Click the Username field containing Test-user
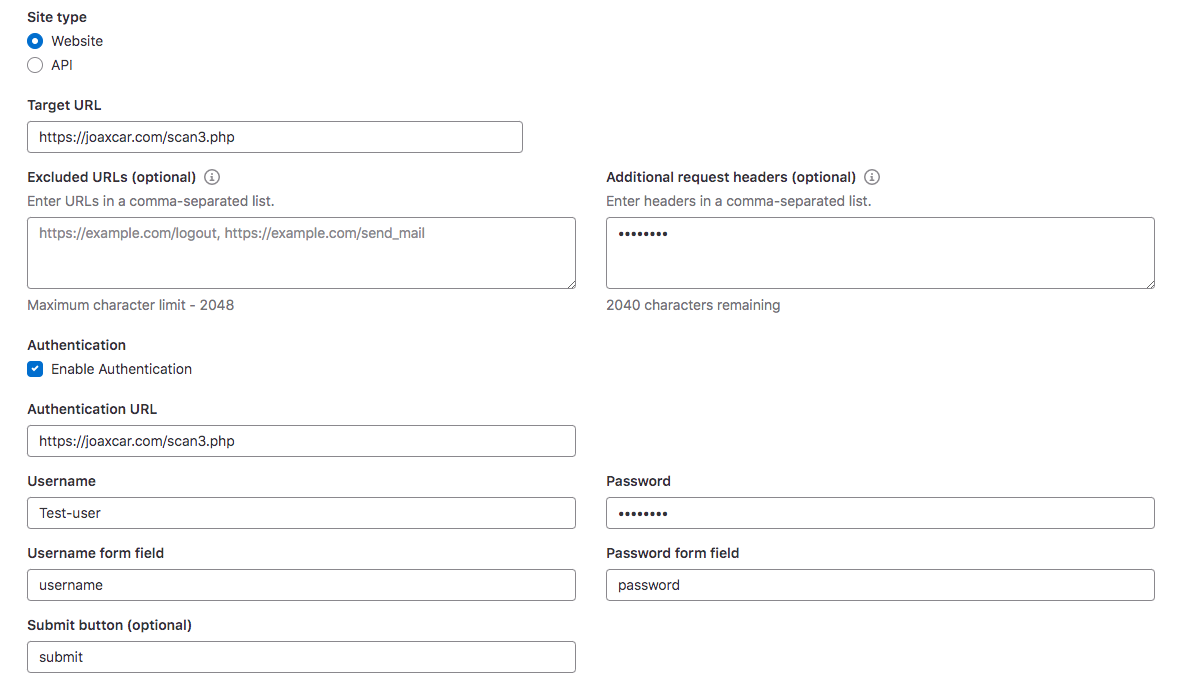The image size is (1181, 680). pyautogui.click(x=301, y=513)
